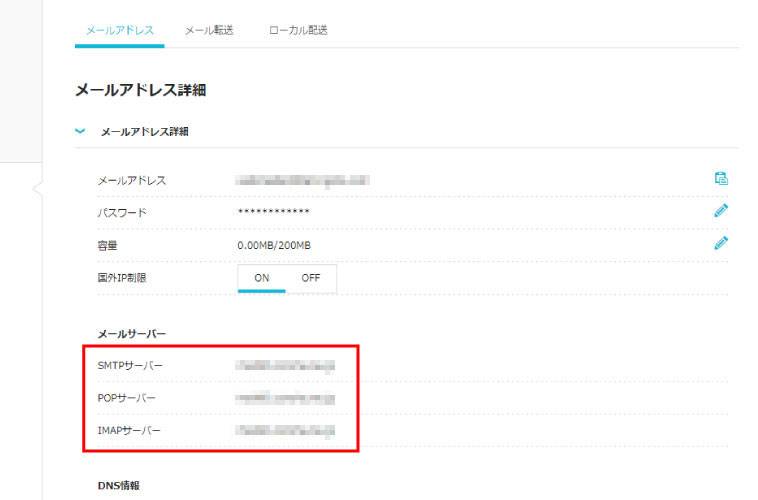Switch 国外IP制限 to OFF

311,277
